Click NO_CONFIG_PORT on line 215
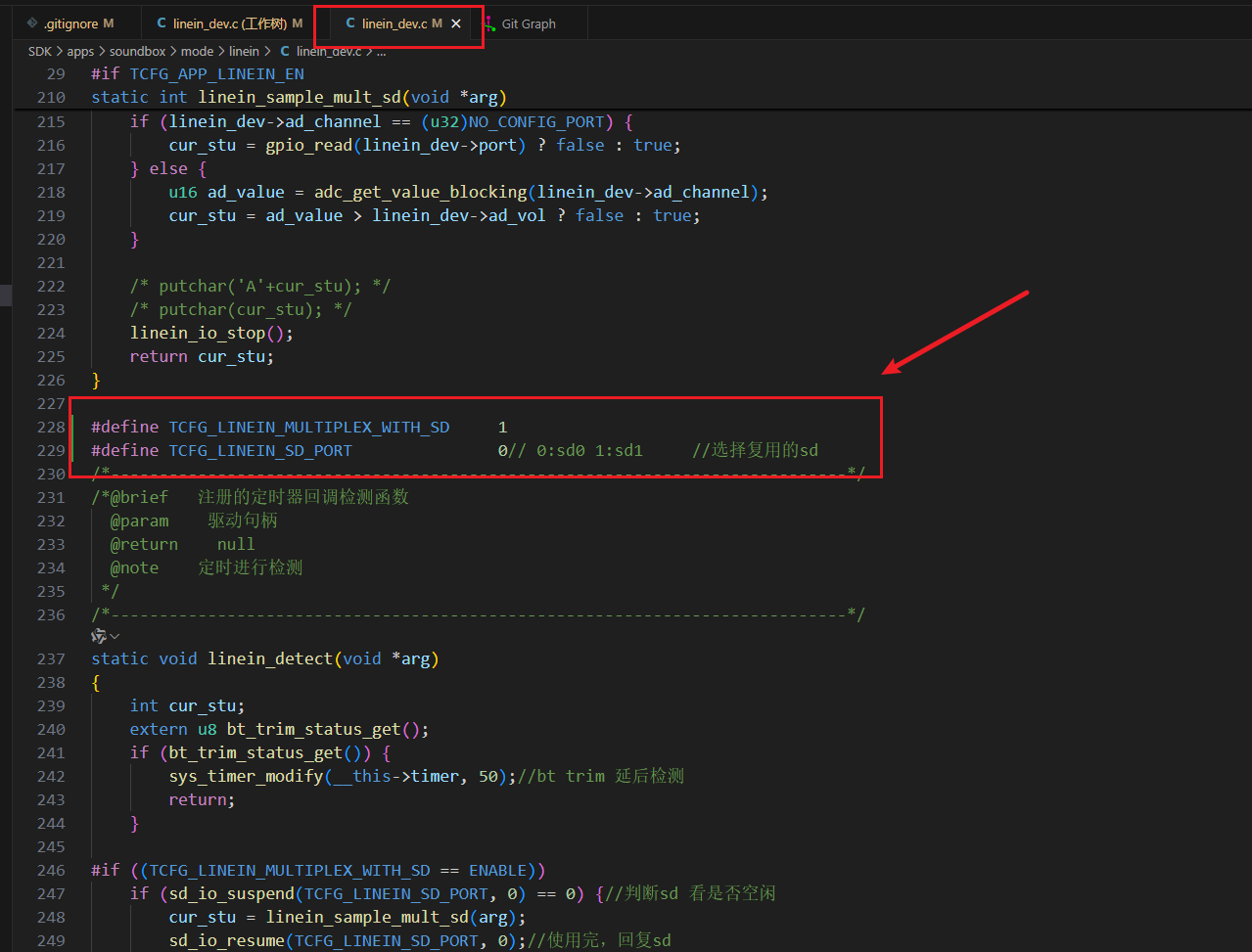The image size is (1252, 952). pyautogui.click(x=535, y=121)
